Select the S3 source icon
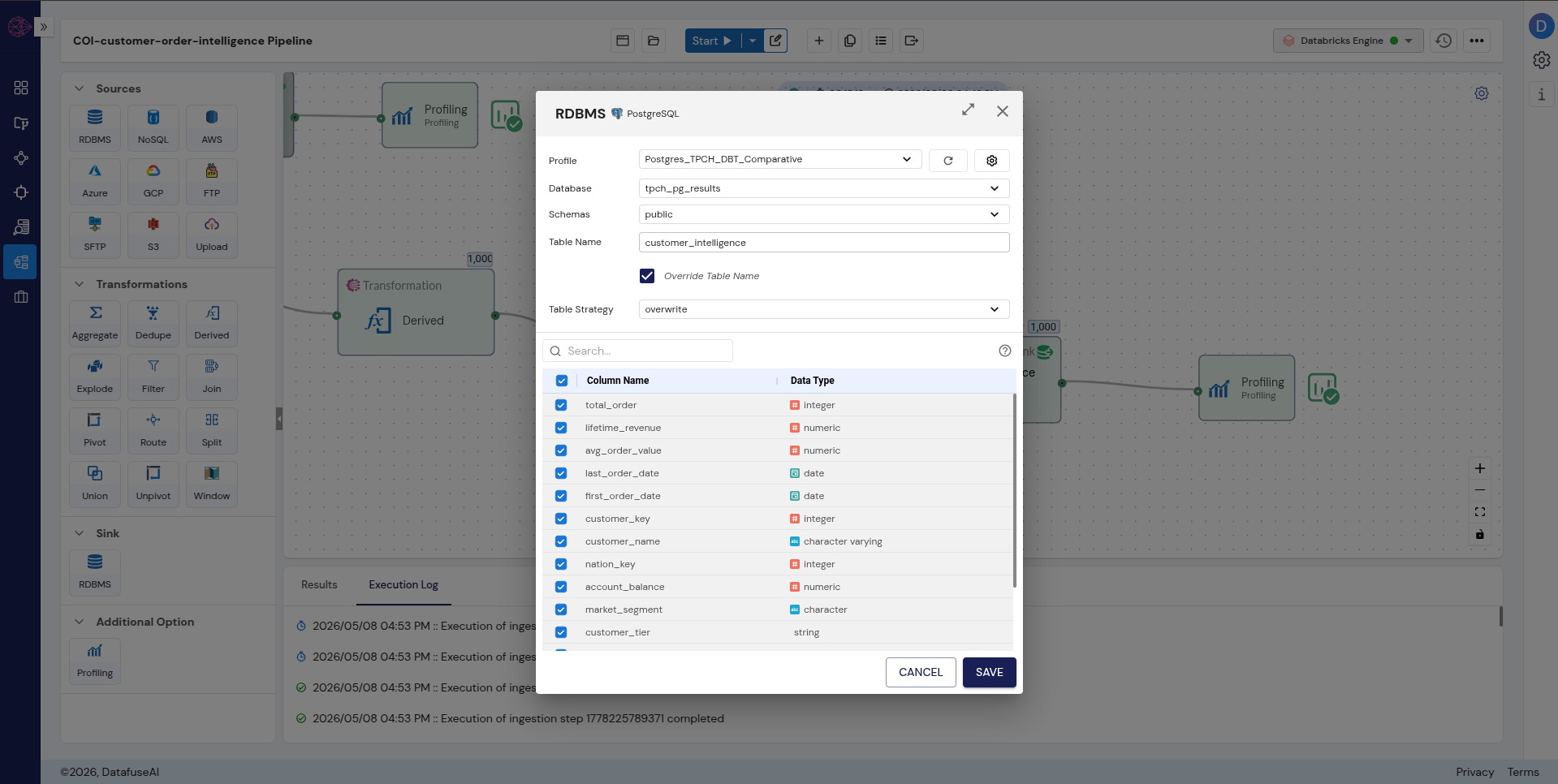The width and height of the screenshot is (1558, 784). tap(153, 234)
